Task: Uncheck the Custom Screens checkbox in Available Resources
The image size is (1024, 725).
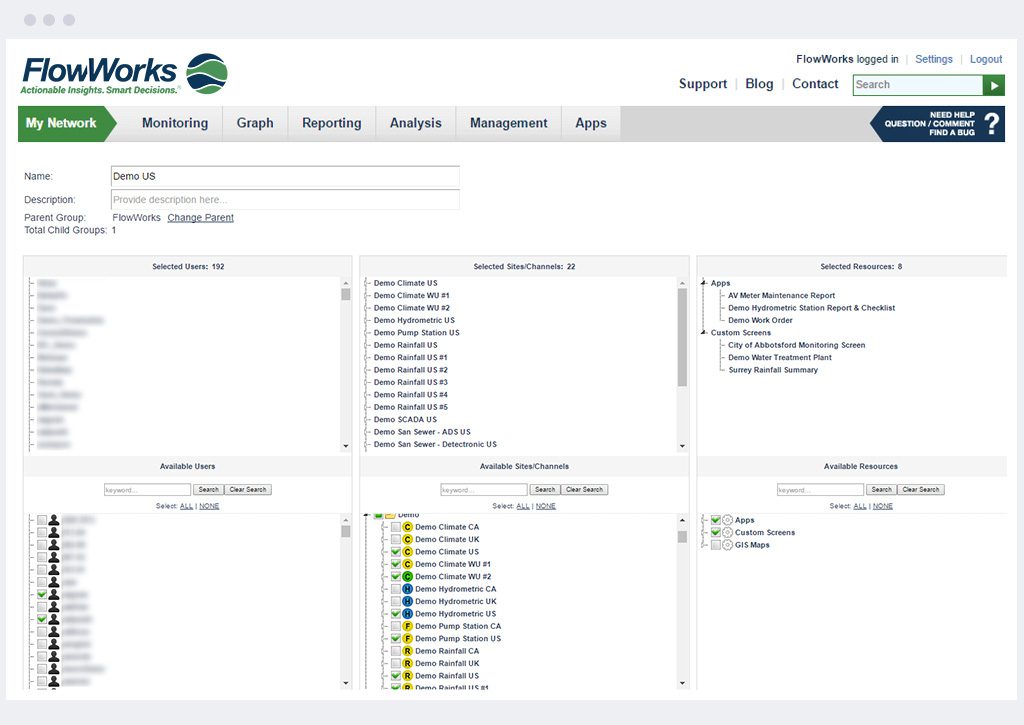Action: pos(716,533)
